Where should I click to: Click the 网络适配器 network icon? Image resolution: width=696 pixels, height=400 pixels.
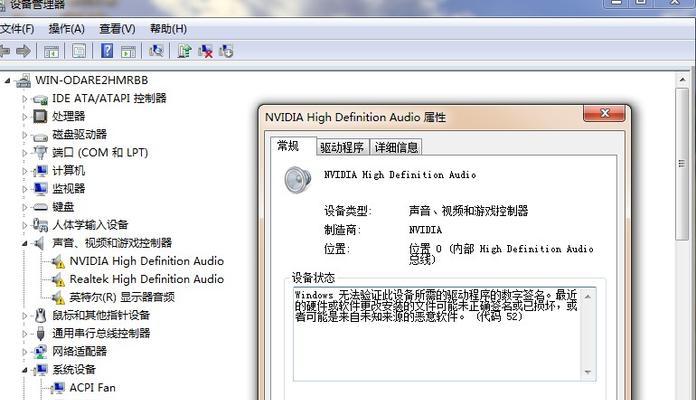pos(40,352)
